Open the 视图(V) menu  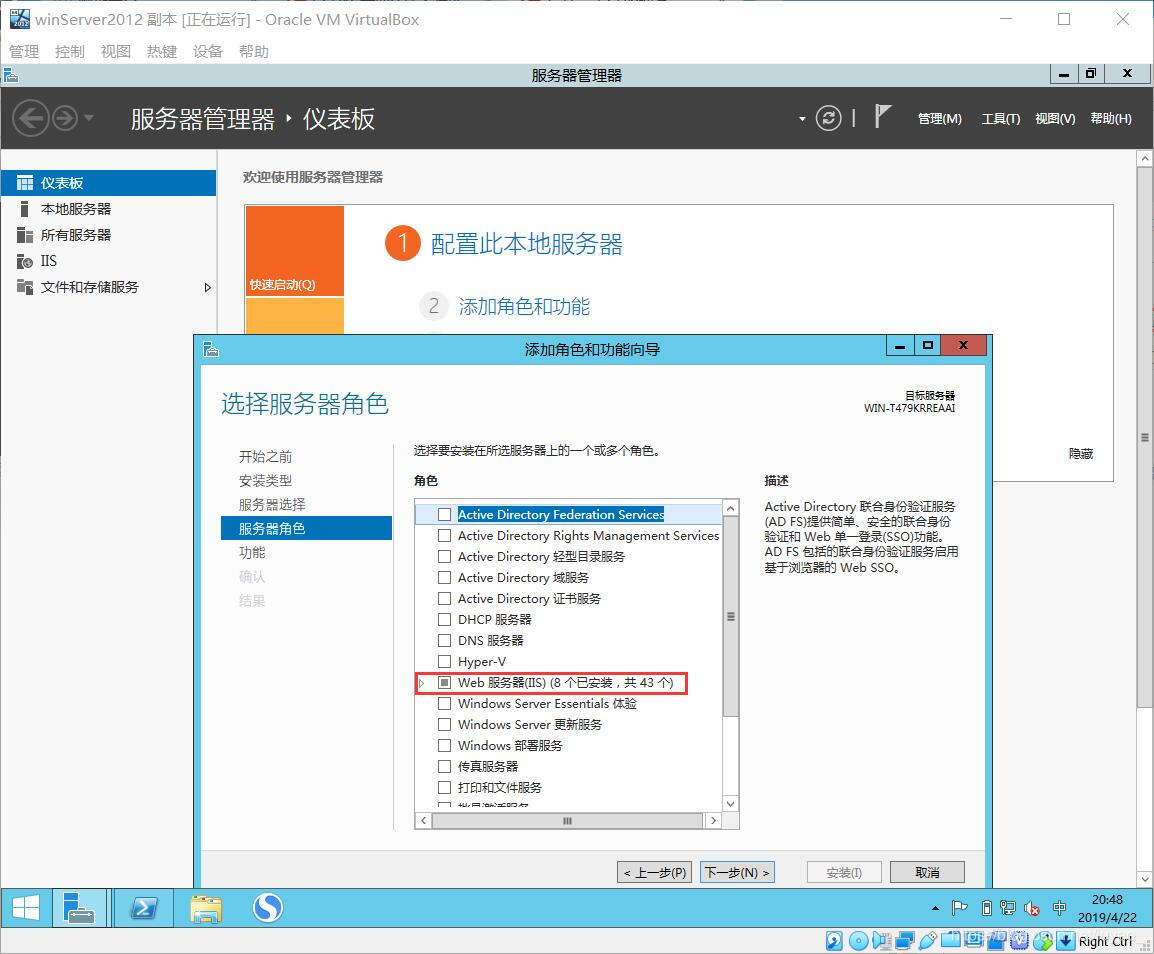pos(1055,119)
